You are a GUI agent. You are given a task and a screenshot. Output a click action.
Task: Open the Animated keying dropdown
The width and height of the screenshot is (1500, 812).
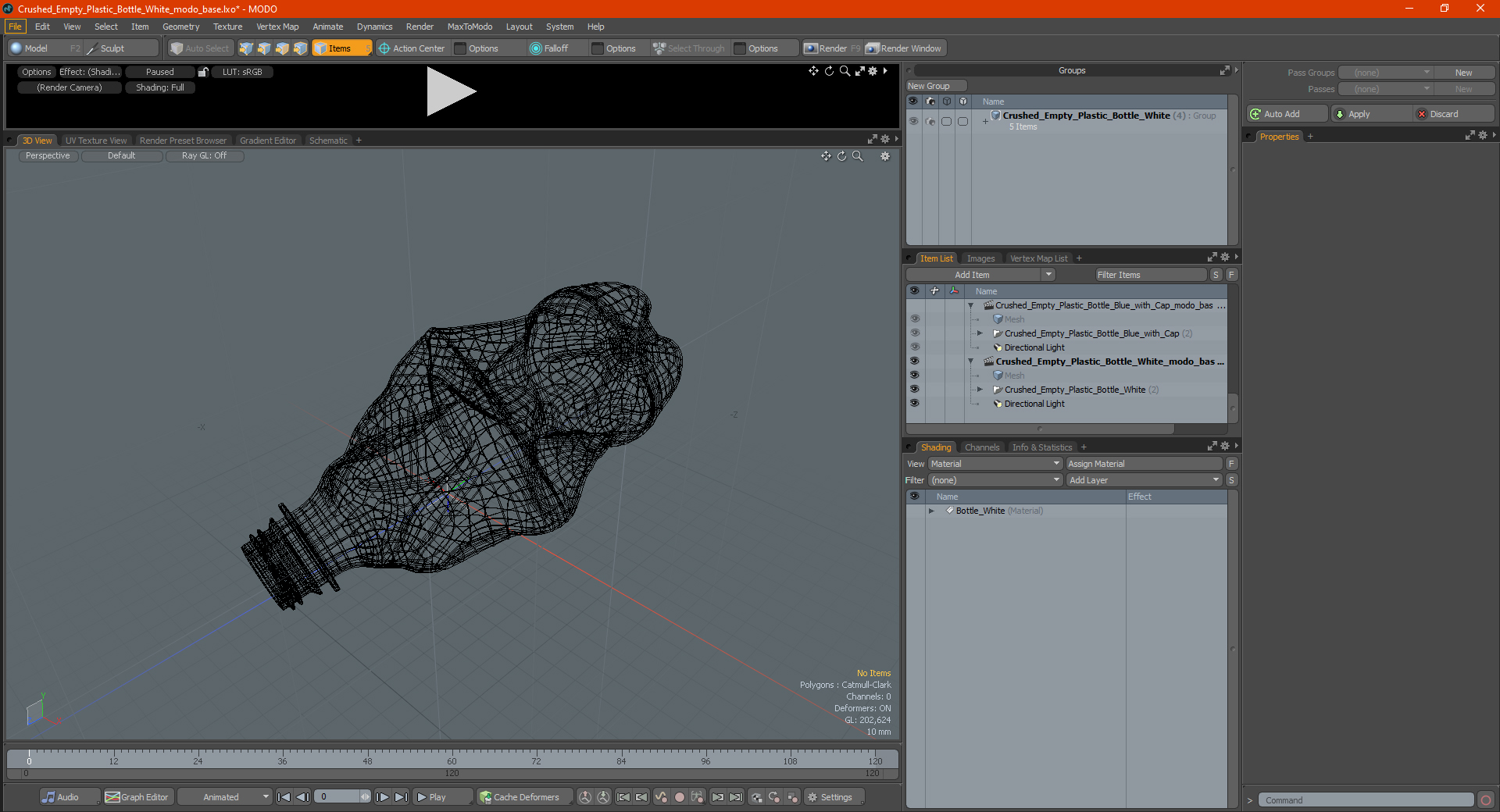[224, 797]
